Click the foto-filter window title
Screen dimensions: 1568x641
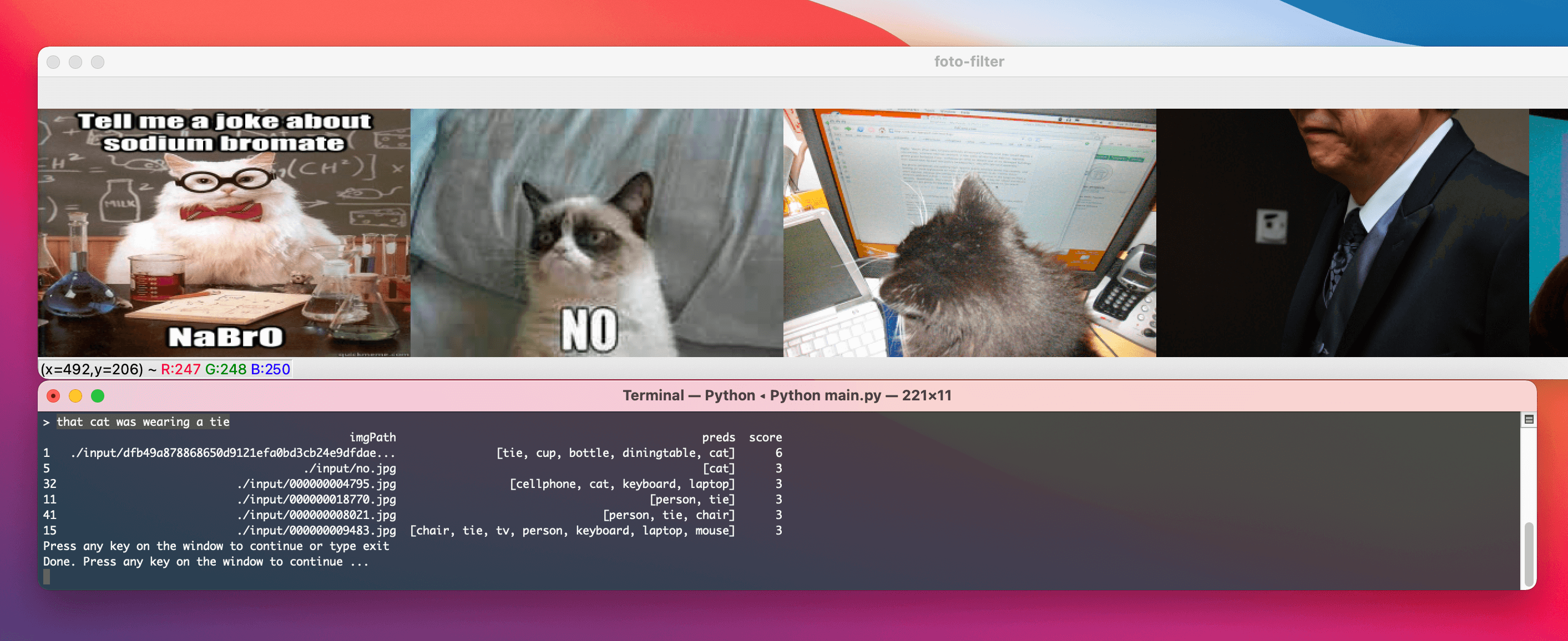pyautogui.click(x=969, y=62)
